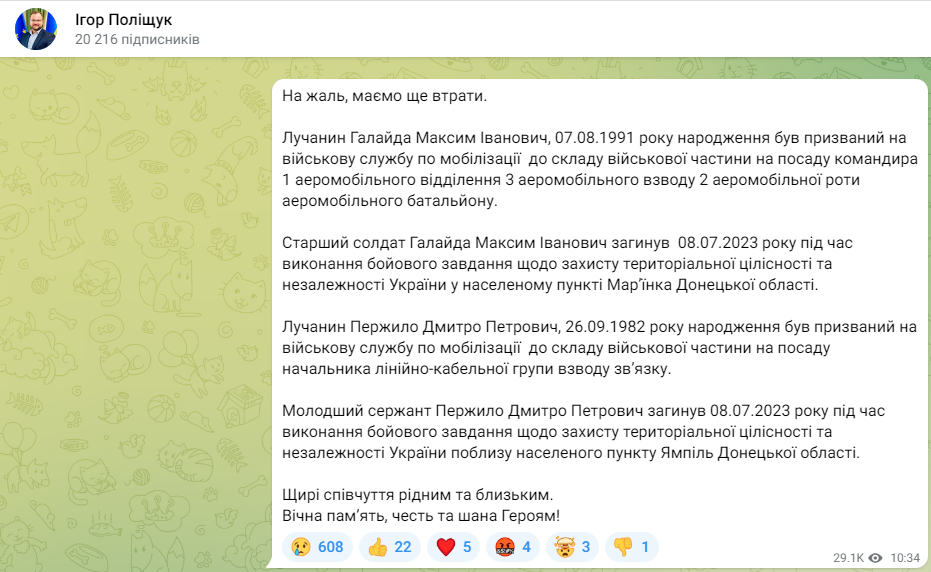The width and height of the screenshot is (931, 572).
Task: Click the red heart reaction emoji
Action: [445, 547]
